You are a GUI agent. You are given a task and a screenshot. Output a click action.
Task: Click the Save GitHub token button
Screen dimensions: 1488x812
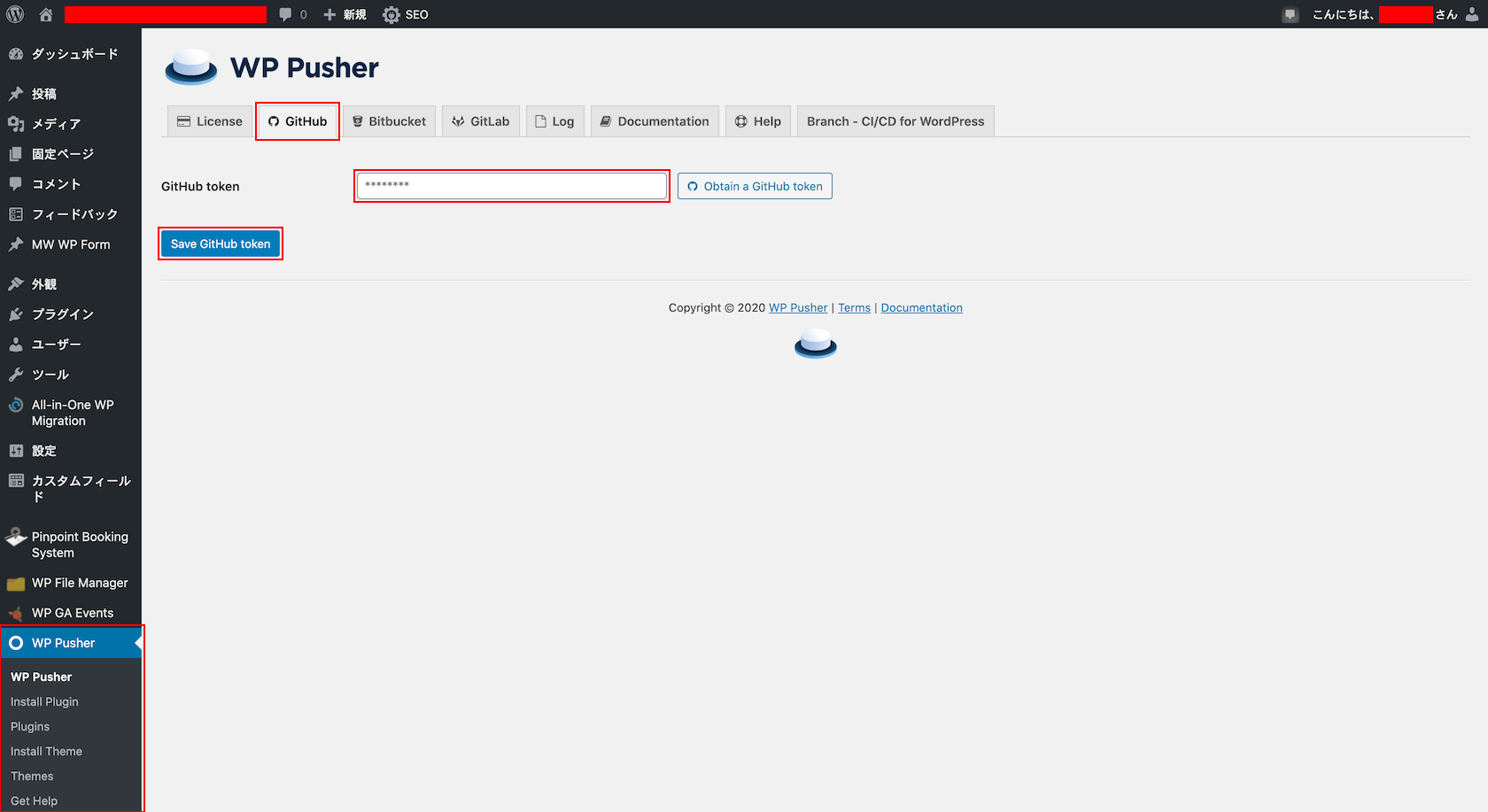[221, 244]
